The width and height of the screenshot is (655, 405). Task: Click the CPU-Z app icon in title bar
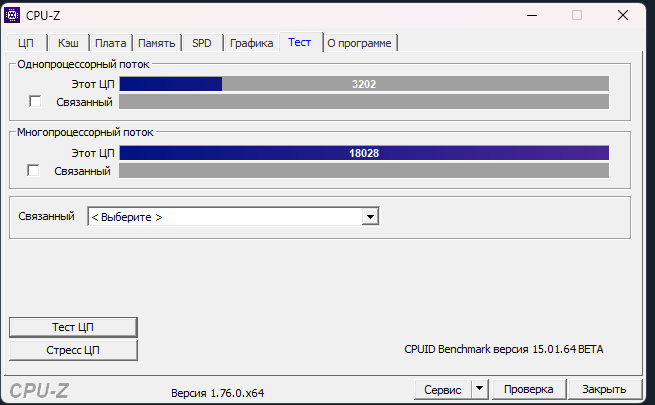pyautogui.click(x=12, y=15)
